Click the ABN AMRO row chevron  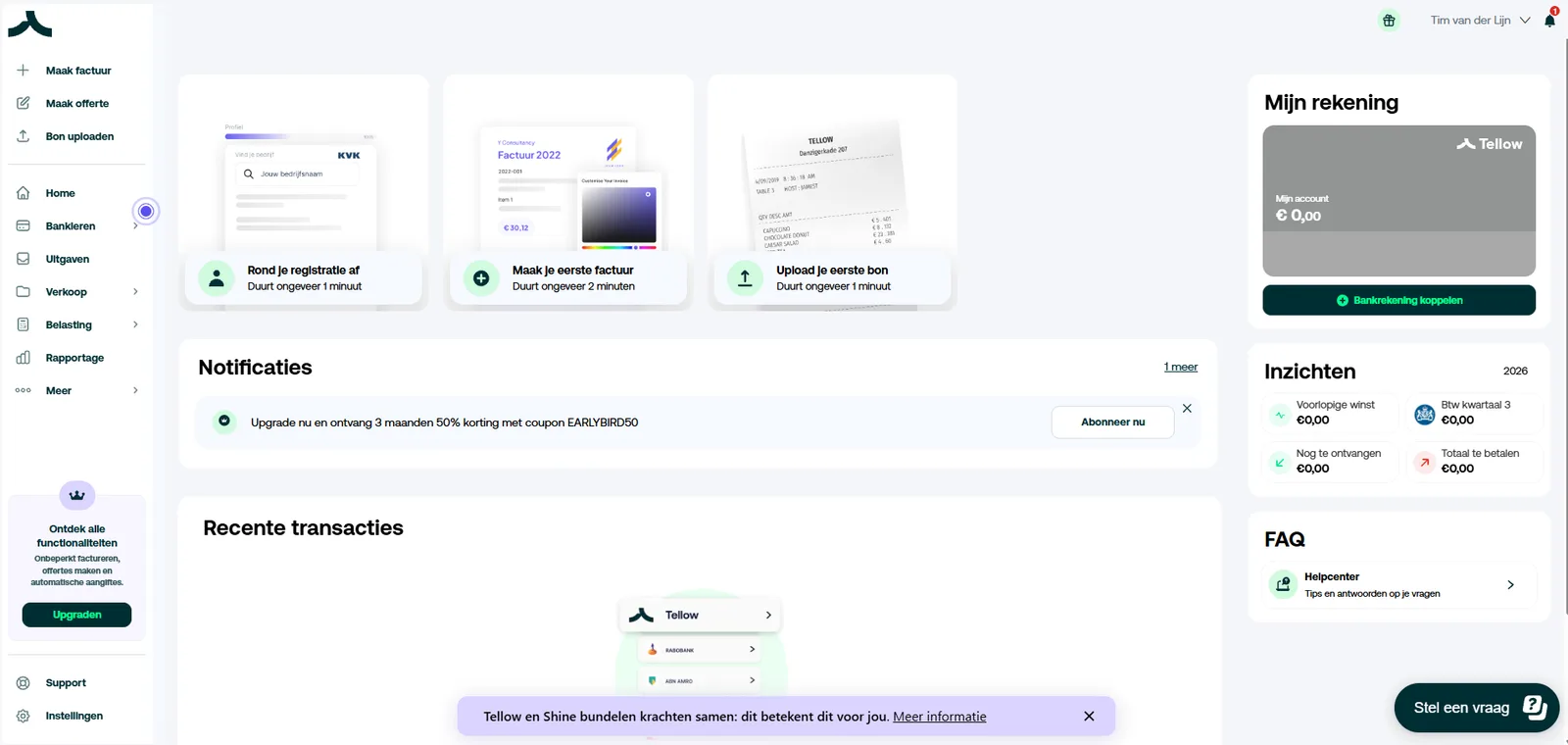752,680
